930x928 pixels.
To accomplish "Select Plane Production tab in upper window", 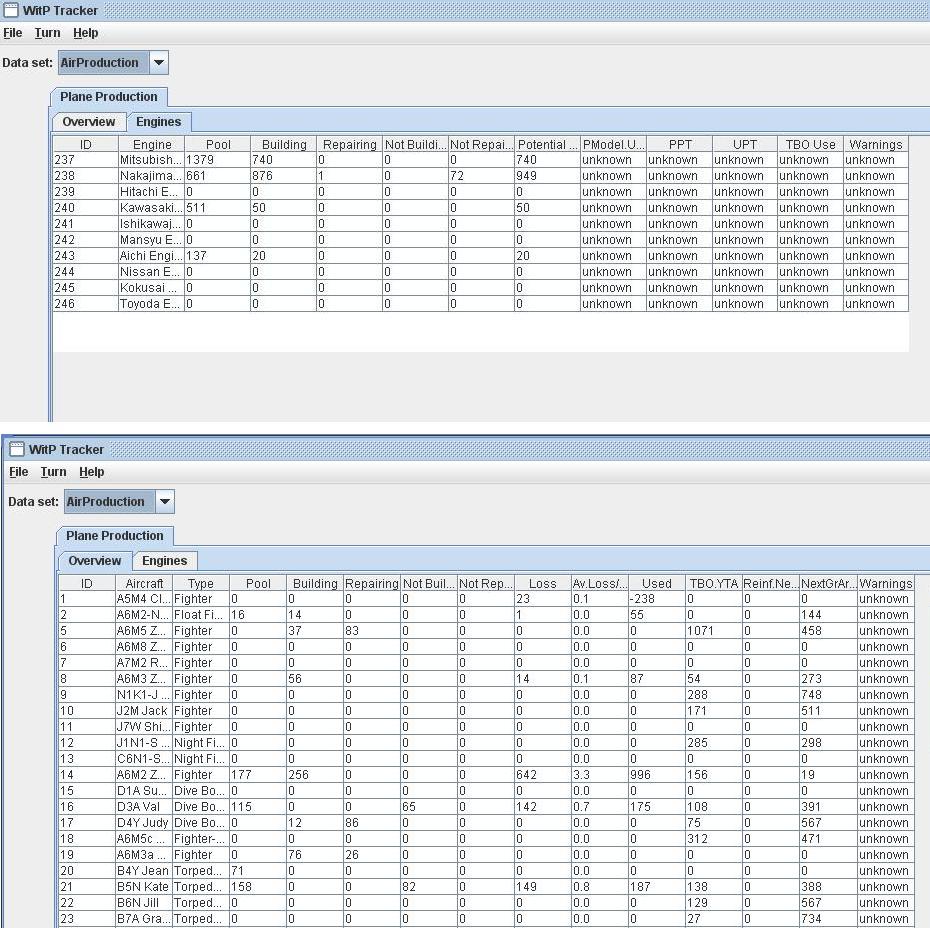I will (109, 97).
